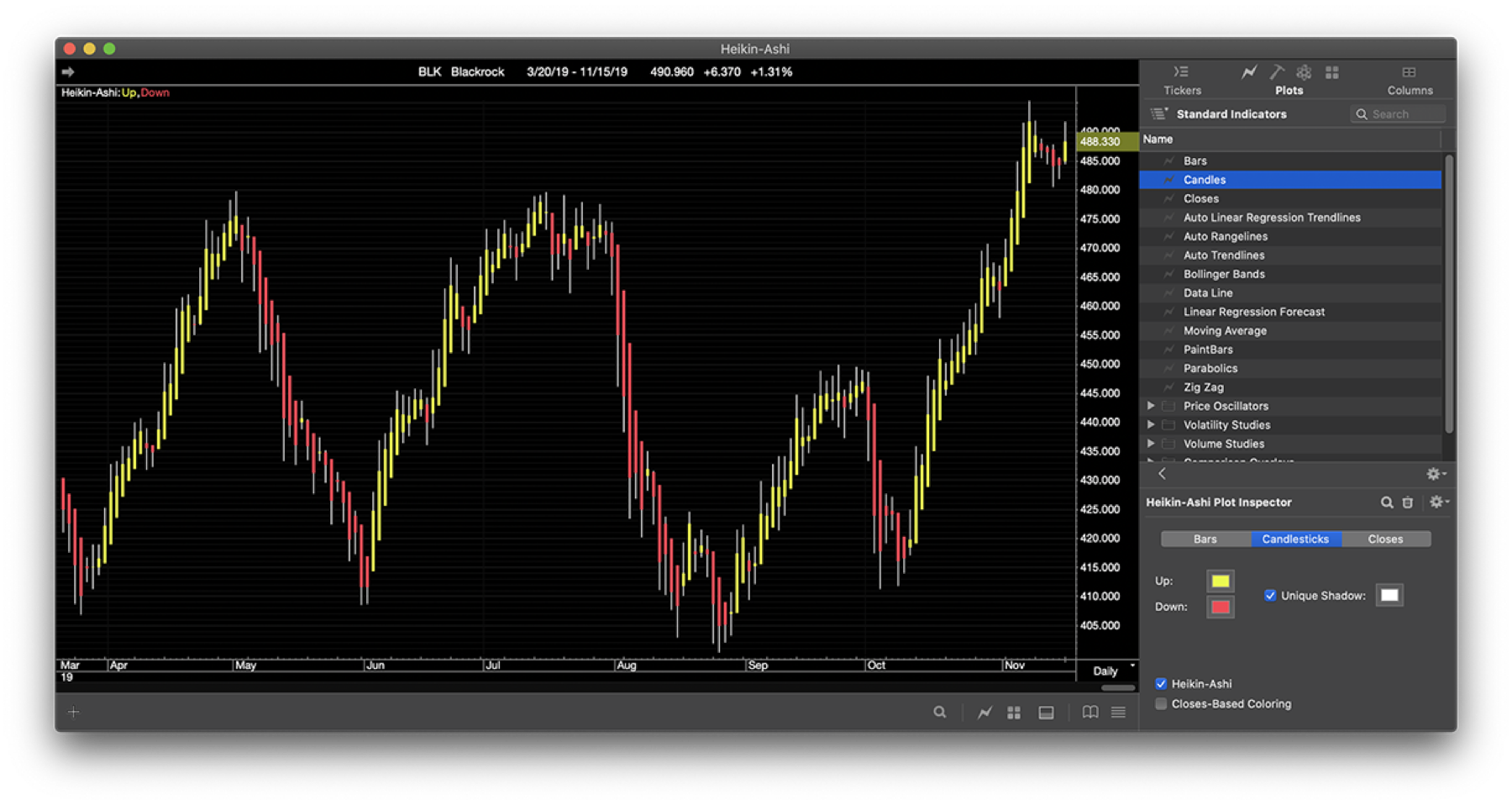The width and height of the screenshot is (1512, 805).
Task: Click the plus icon at bottom-left of chart
Action: tap(74, 713)
